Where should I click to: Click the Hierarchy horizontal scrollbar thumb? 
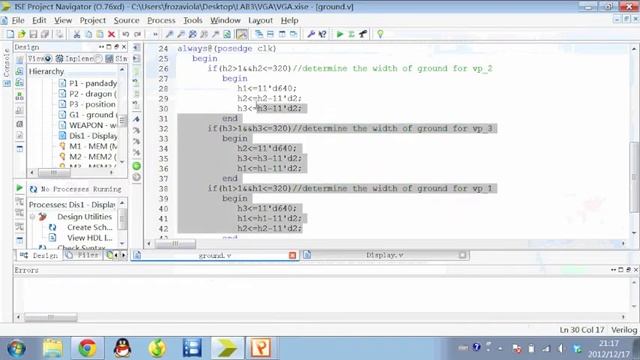pyautogui.click(x=54, y=173)
